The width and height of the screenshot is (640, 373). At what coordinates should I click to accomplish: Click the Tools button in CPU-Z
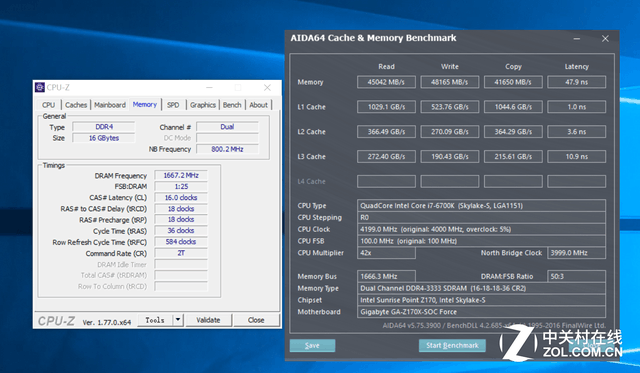point(155,320)
